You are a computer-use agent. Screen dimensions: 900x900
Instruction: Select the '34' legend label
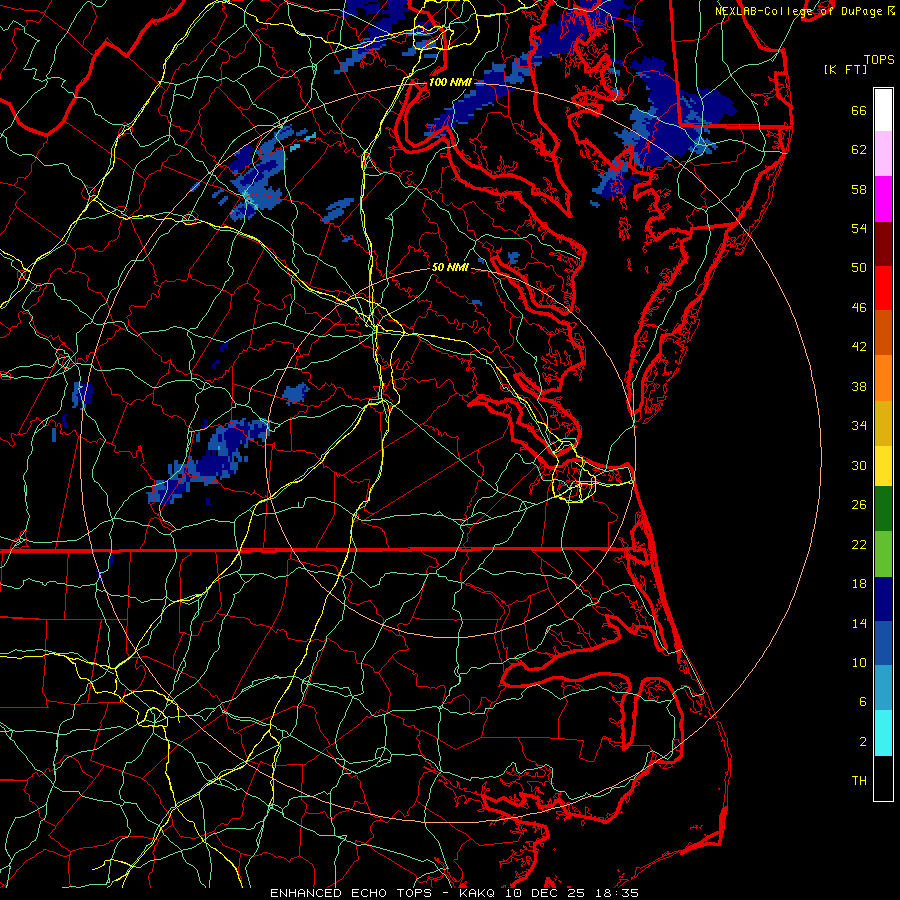click(x=859, y=426)
